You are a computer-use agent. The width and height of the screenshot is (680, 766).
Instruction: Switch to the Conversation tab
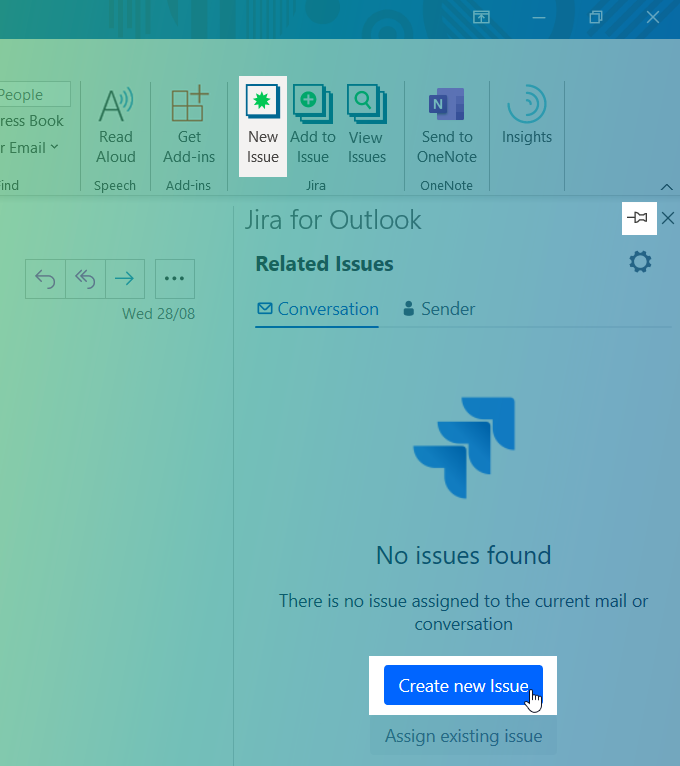coord(317,309)
